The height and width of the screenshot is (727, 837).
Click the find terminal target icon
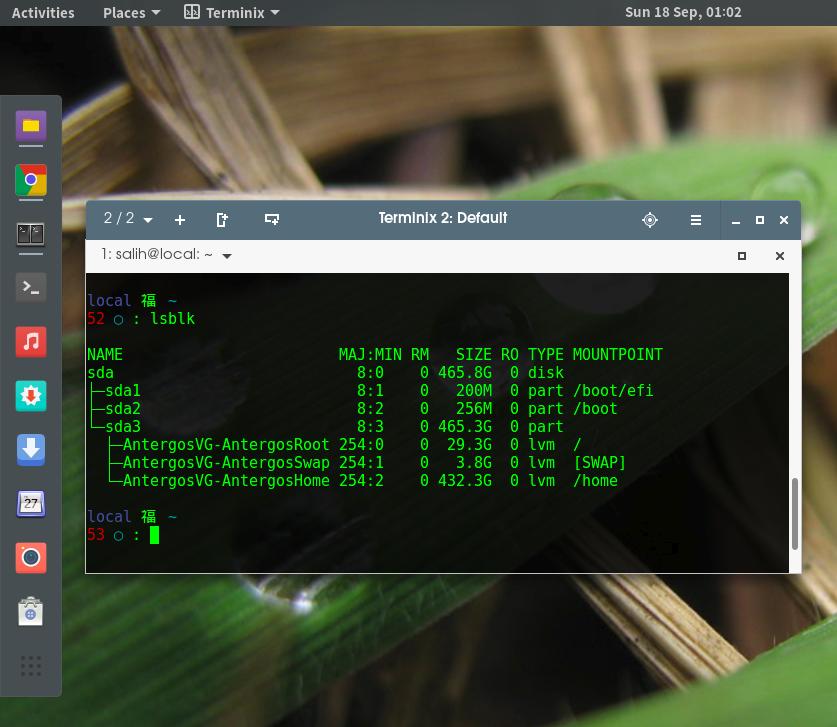[x=650, y=220]
